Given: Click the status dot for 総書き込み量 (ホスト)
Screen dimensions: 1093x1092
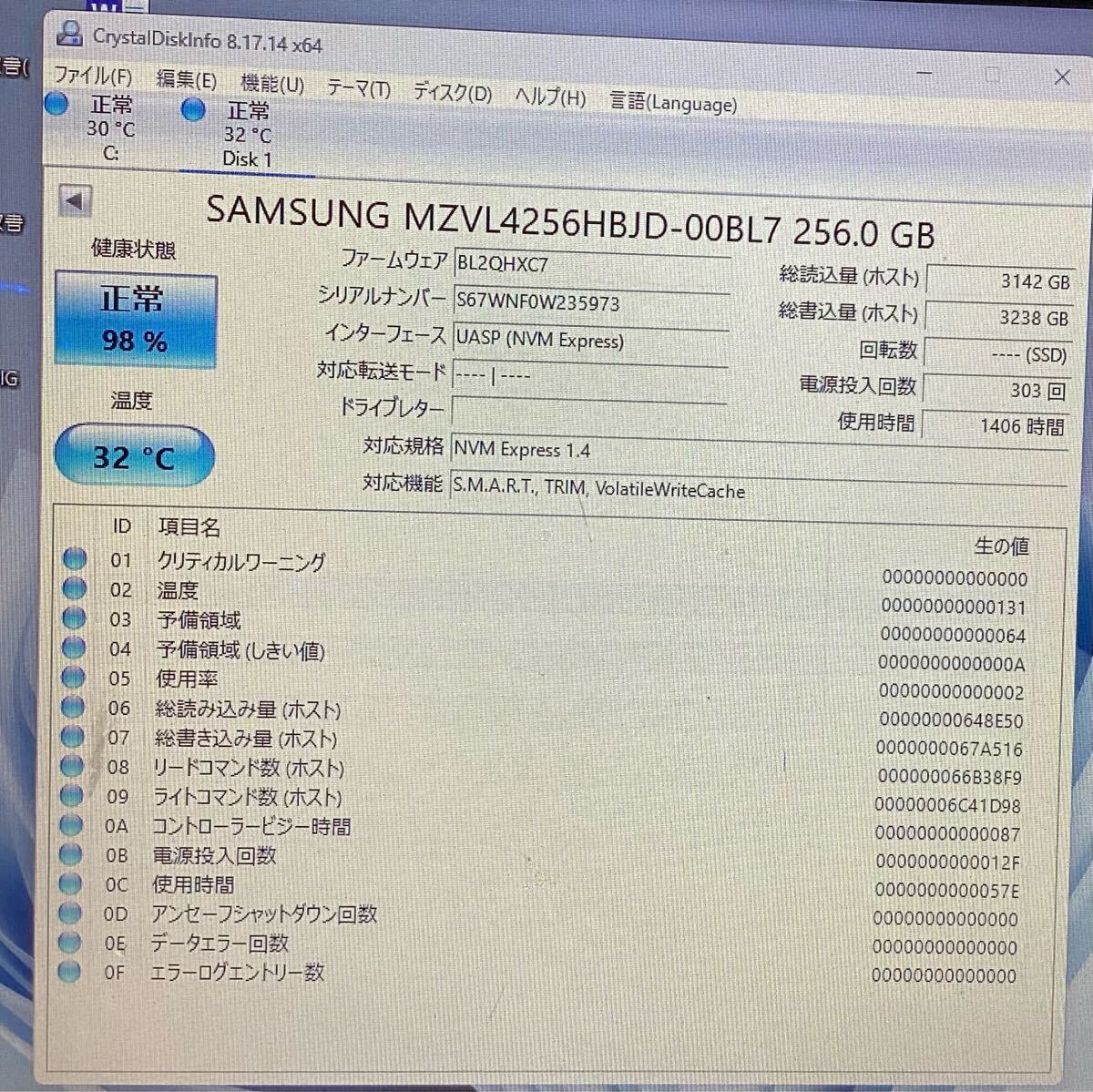Looking at the screenshot, I should click(72, 736).
